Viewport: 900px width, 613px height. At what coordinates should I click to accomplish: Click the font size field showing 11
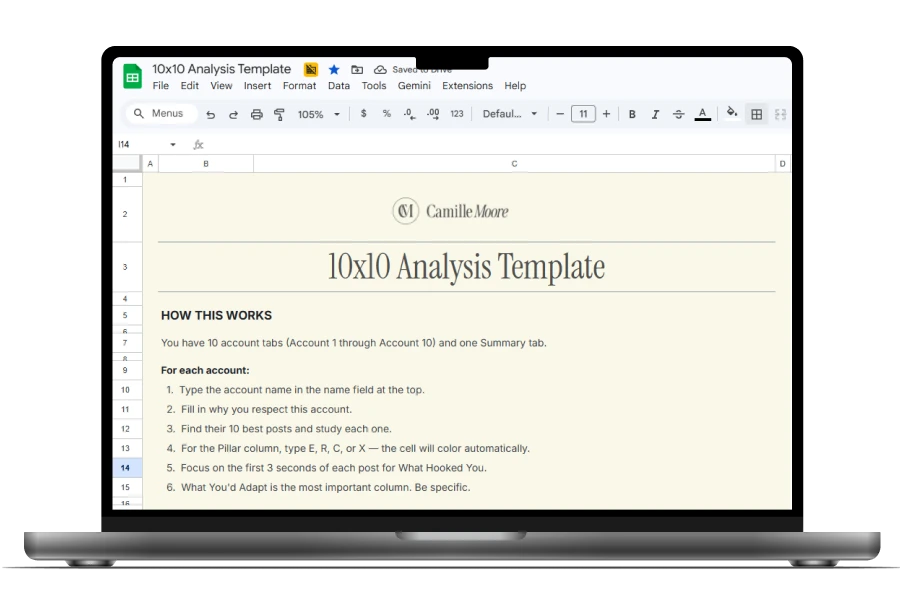[x=583, y=114]
